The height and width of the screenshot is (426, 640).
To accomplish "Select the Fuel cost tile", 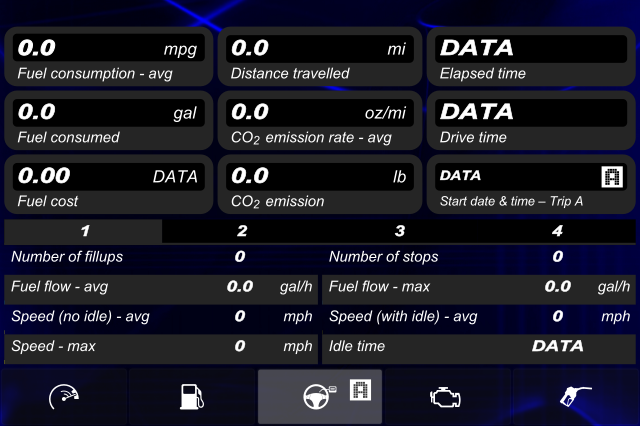I will 109,184.
